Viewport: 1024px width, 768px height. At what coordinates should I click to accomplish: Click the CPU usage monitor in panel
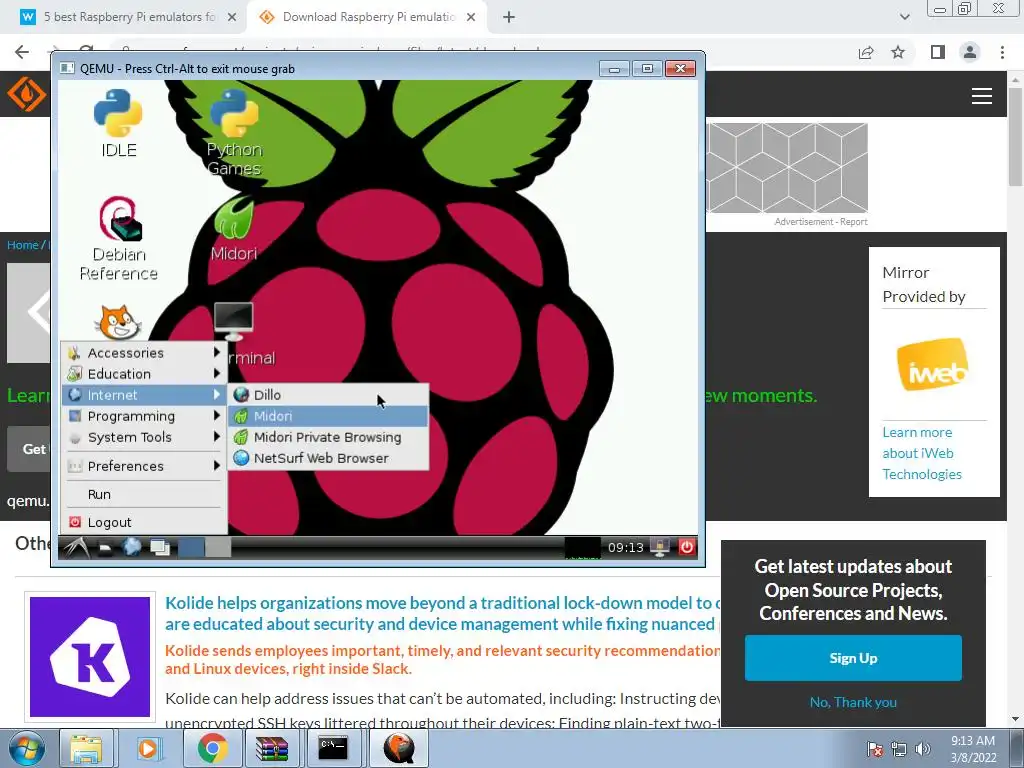583,548
